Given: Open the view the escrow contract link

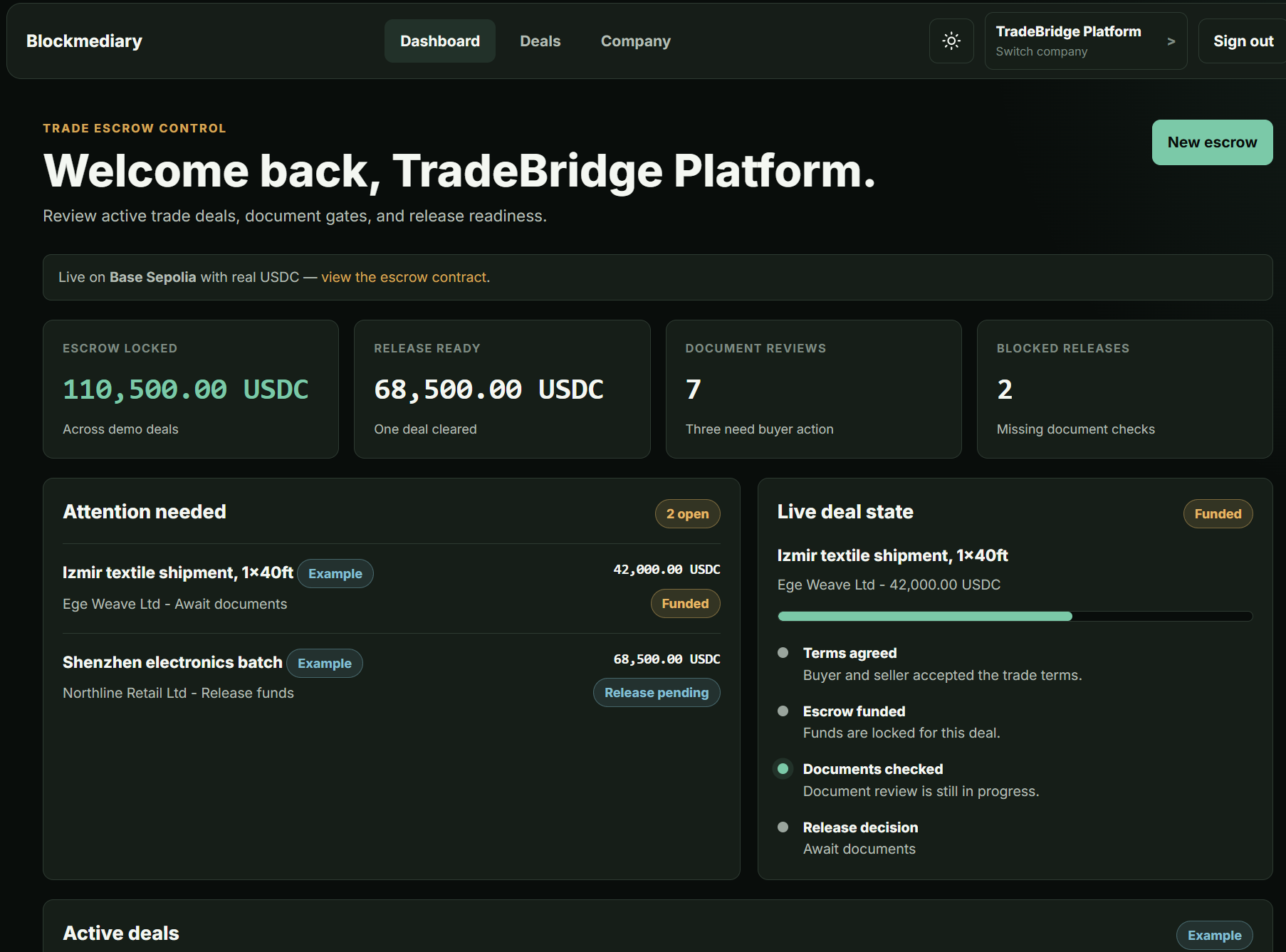Looking at the screenshot, I should 405,277.
